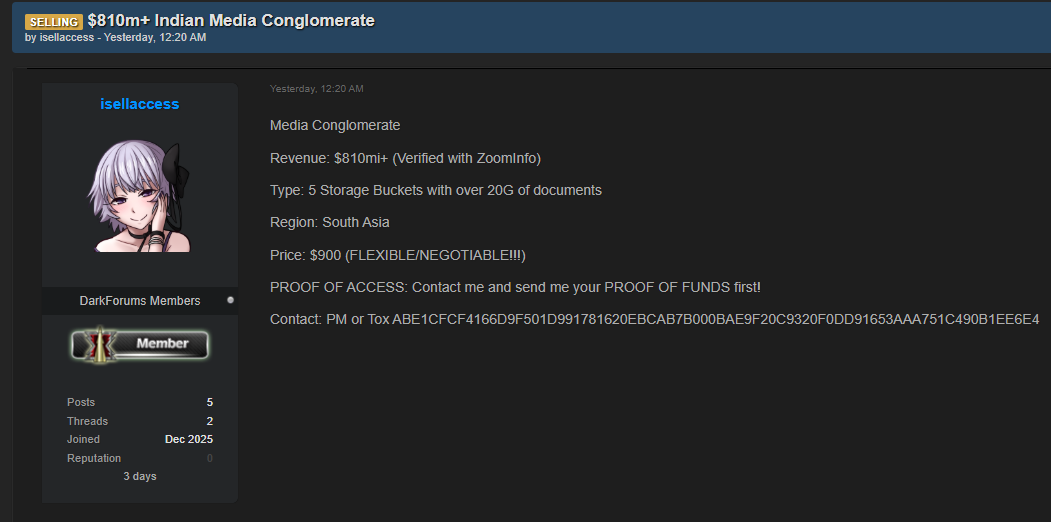Select the DarkForums Members group label

pos(140,301)
